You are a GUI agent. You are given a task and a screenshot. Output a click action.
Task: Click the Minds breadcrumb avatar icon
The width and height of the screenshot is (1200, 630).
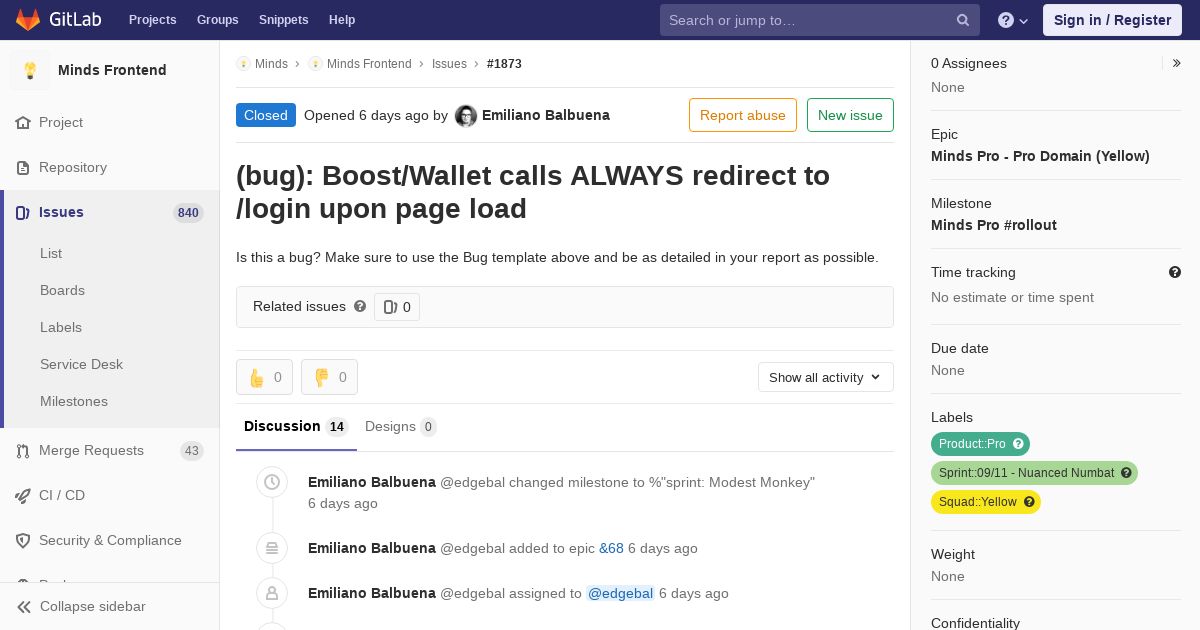pos(243,63)
